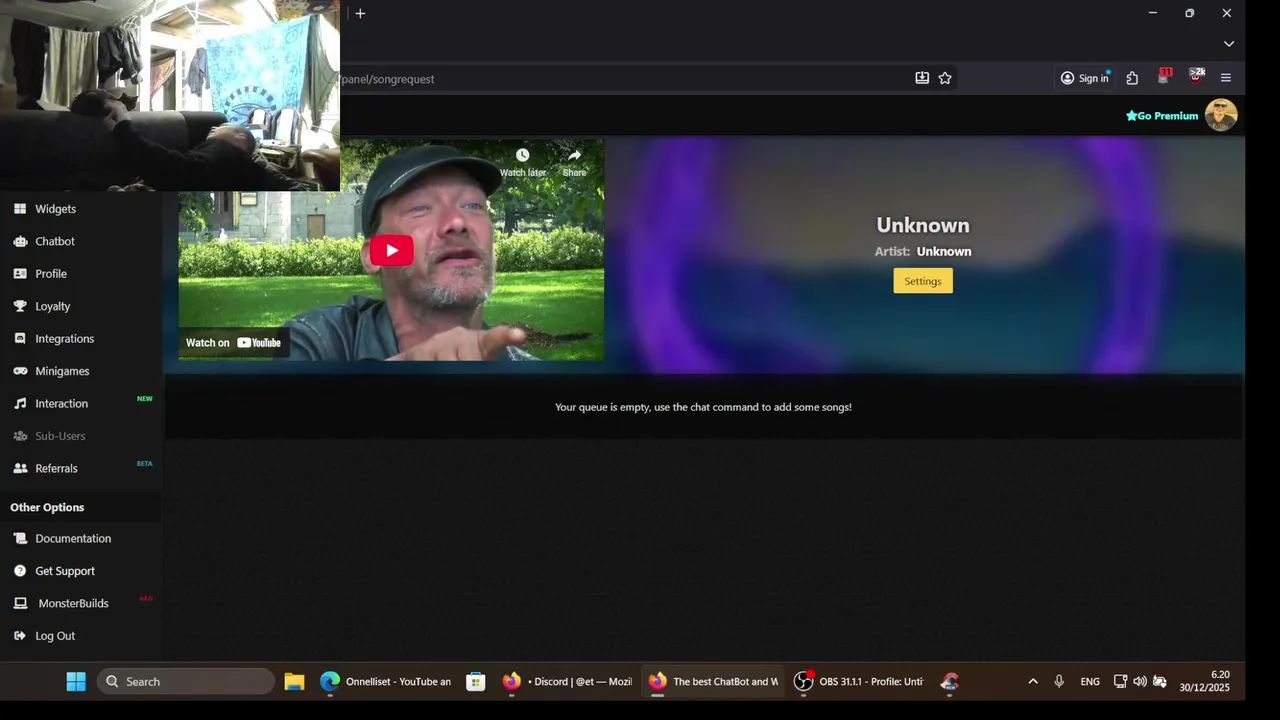1280x720 pixels.
Task: Click the Windows taskbar Search box
Action: click(186, 682)
